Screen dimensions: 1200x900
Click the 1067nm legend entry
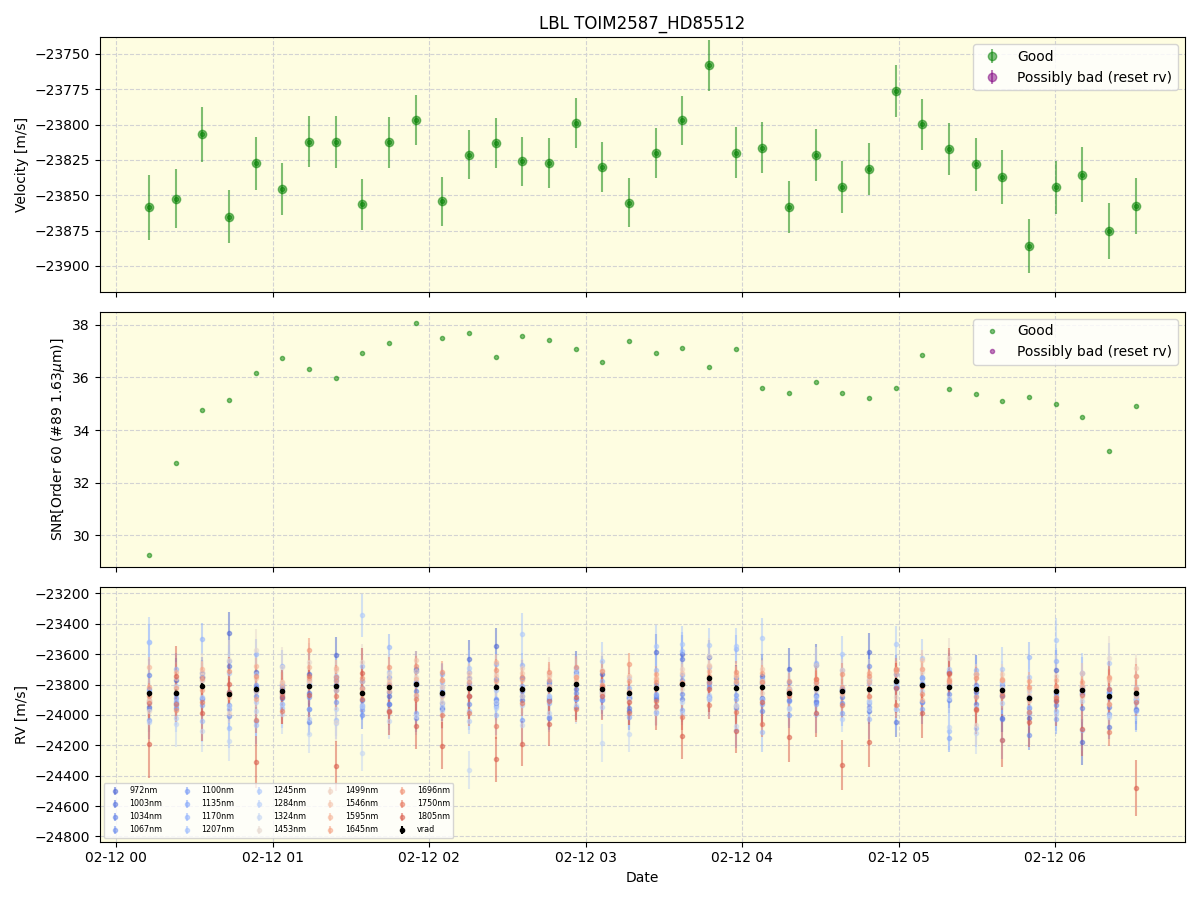coord(134,830)
